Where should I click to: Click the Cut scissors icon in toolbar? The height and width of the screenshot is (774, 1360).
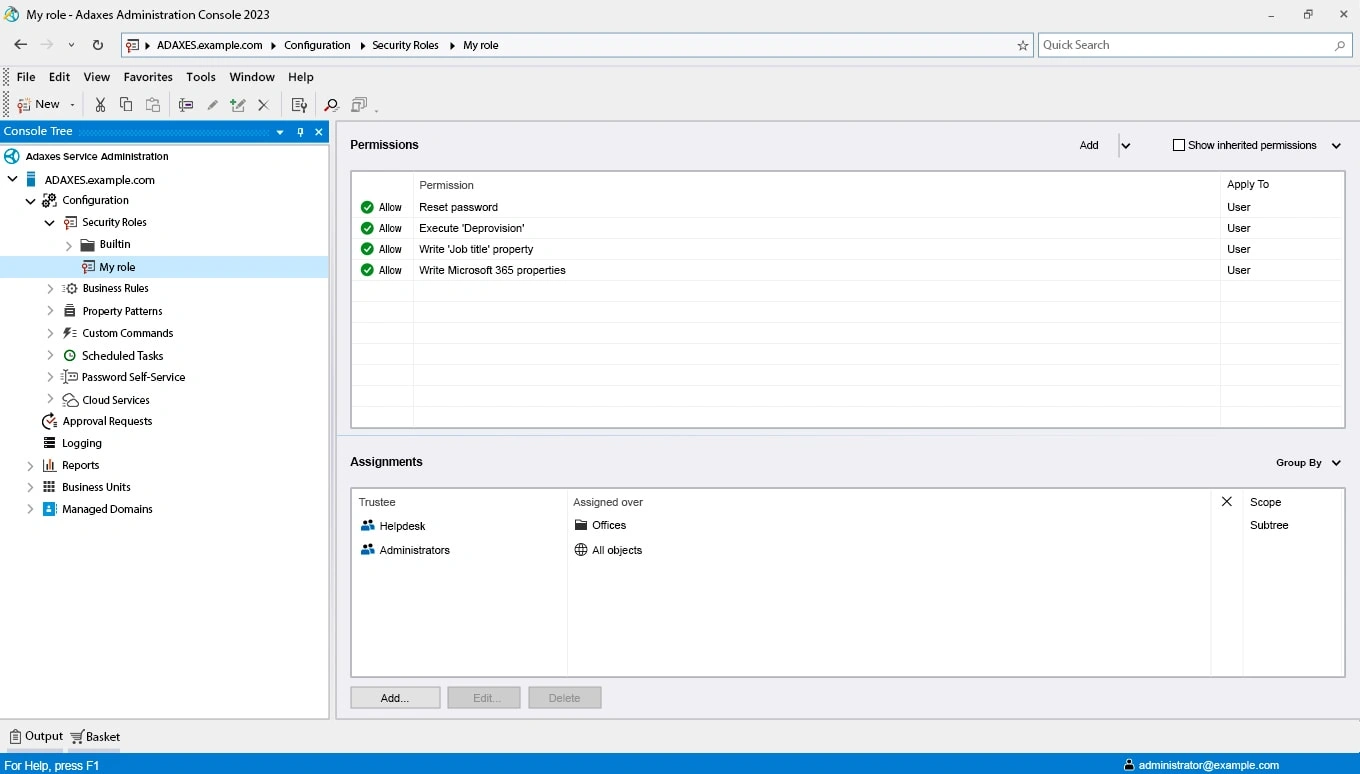(100, 105)
